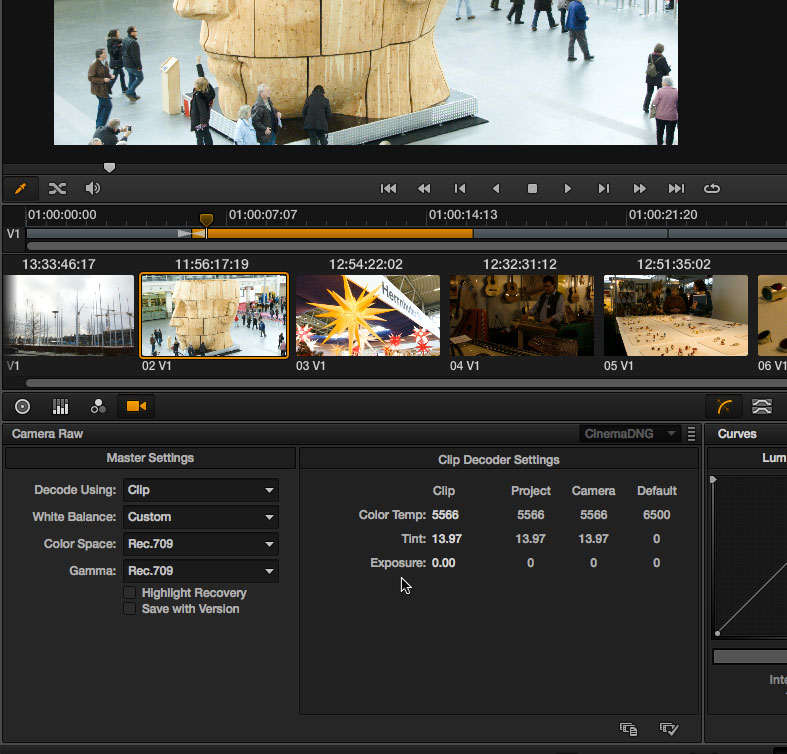Enable Save with Version checkbox
The image size is (787, 754).
pyautogui.click(x=129, y=609)
